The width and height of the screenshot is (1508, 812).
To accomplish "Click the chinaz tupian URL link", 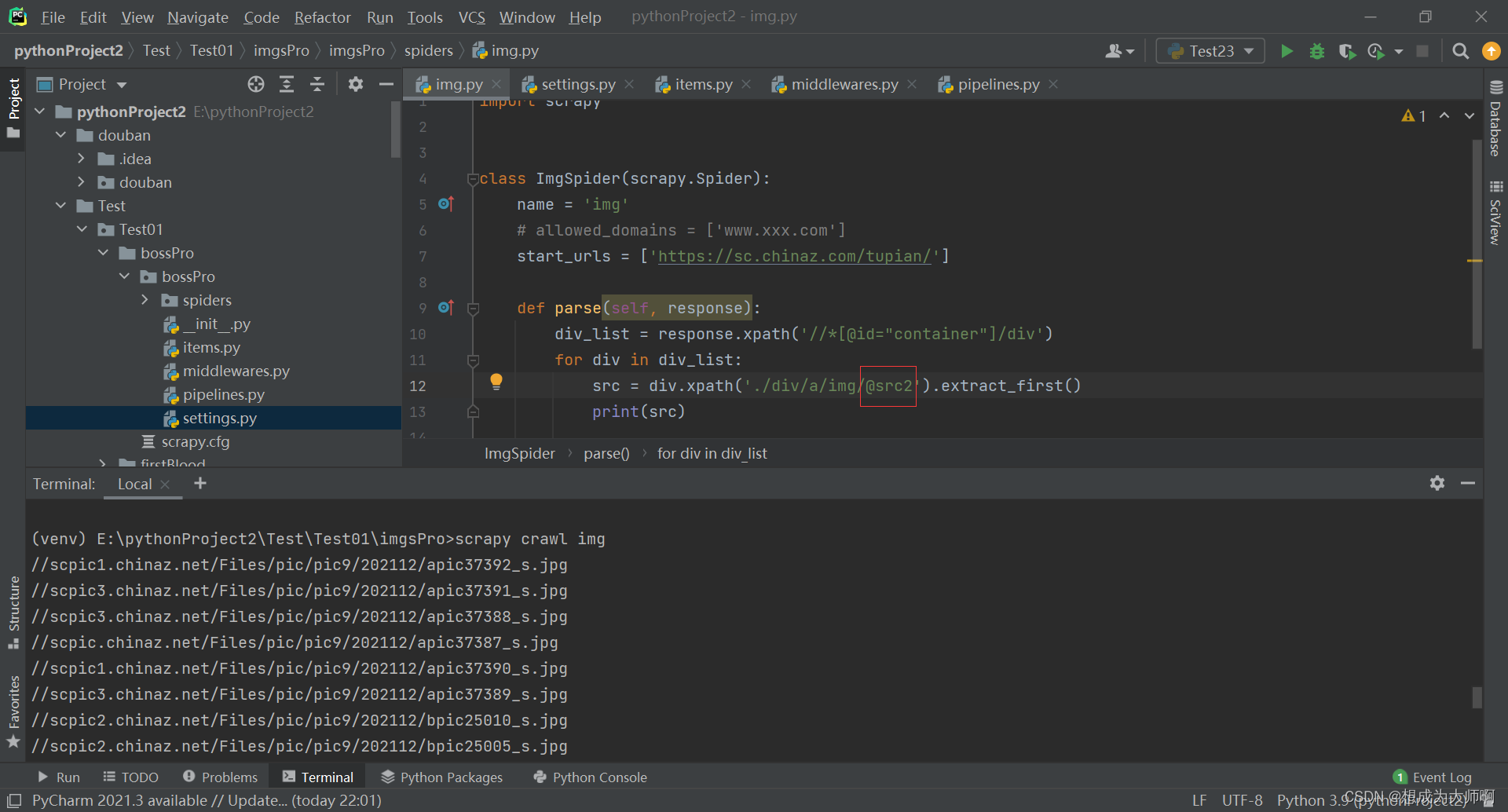I will tap(794, 256).
